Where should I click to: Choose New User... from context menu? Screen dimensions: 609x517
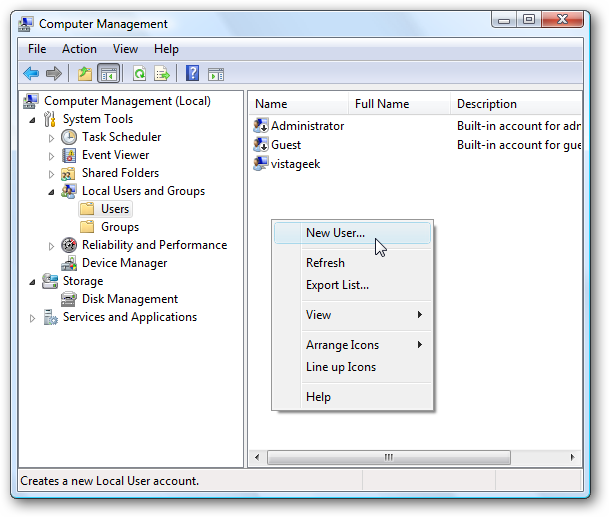pyautogui.click(x=352, y=233)
